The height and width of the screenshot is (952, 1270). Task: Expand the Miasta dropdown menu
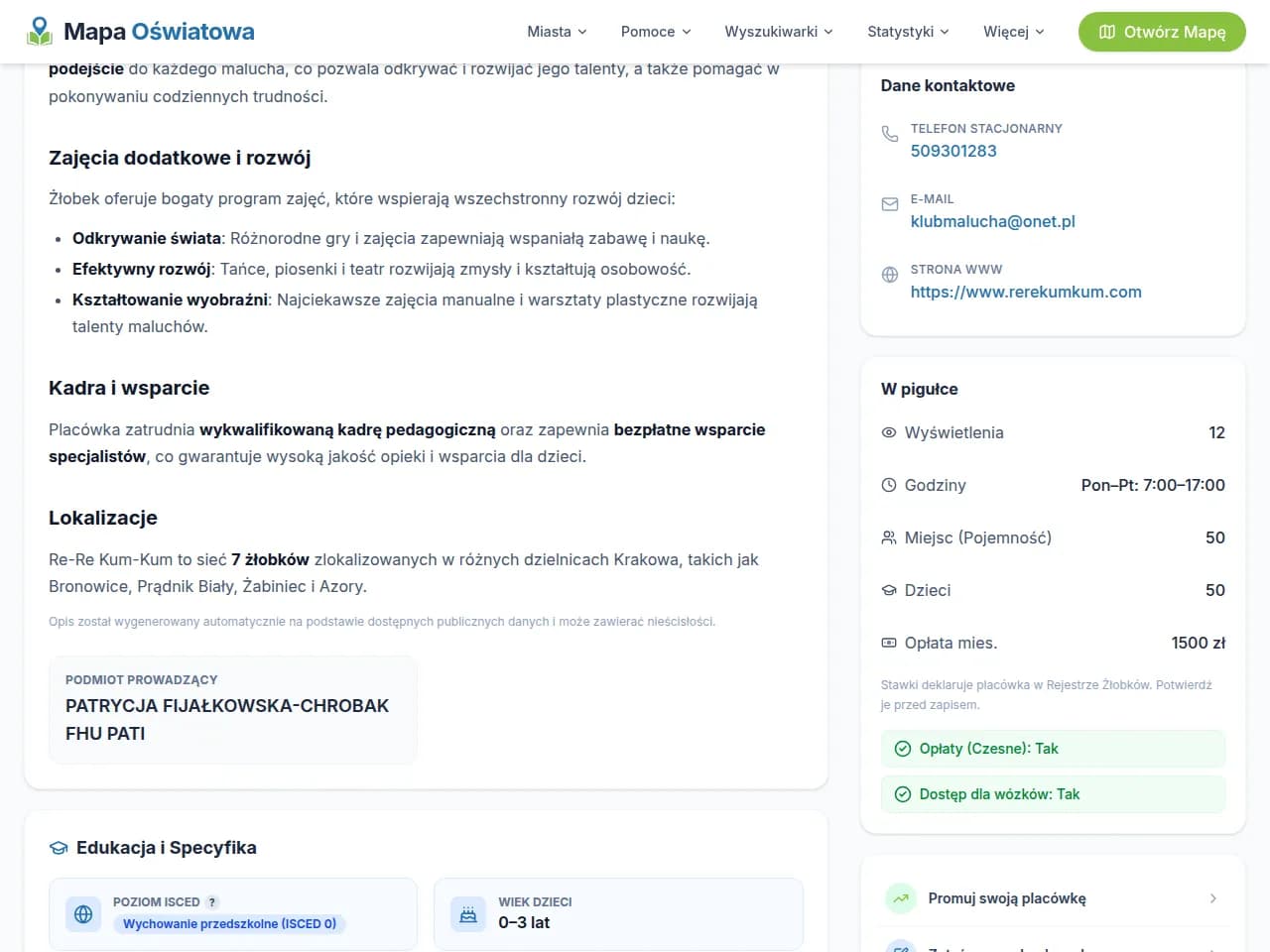click(558, 32)
